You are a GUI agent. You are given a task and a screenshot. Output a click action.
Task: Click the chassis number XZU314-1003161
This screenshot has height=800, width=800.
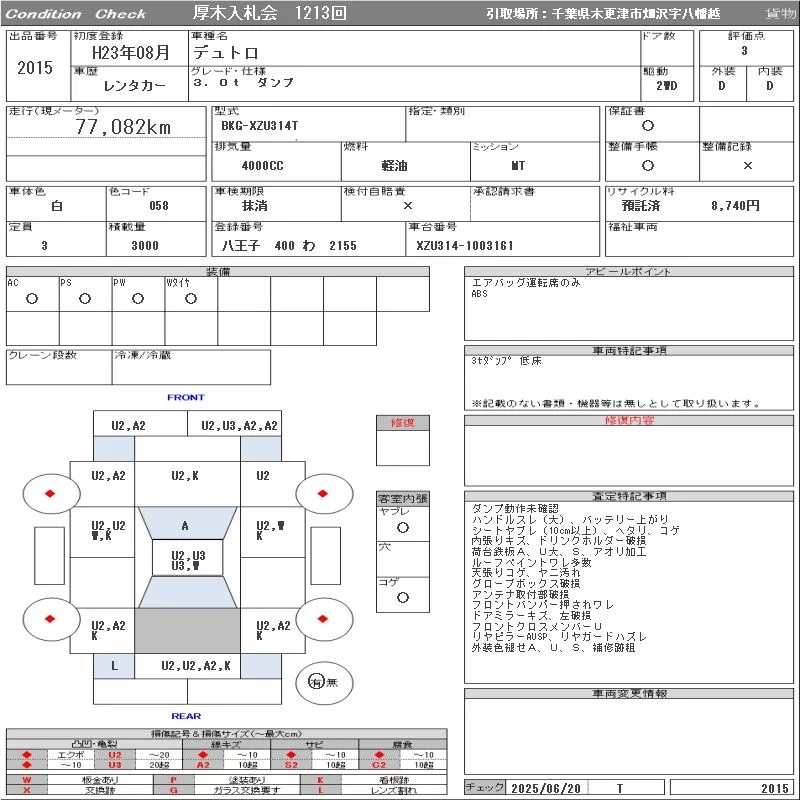point(464,245)
